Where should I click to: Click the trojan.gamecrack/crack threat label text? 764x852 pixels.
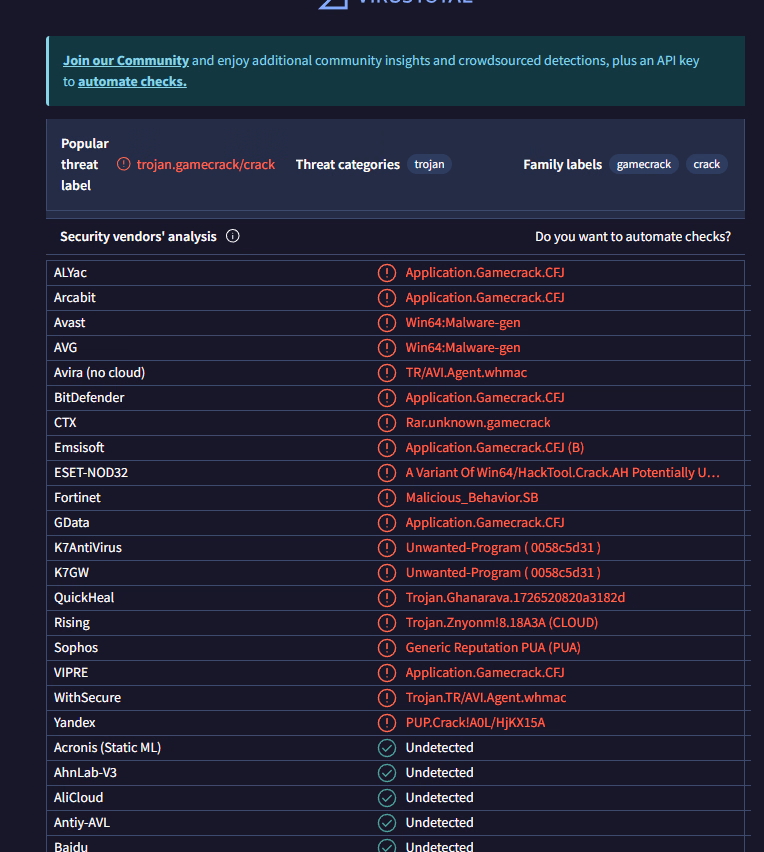coord(206,164)
